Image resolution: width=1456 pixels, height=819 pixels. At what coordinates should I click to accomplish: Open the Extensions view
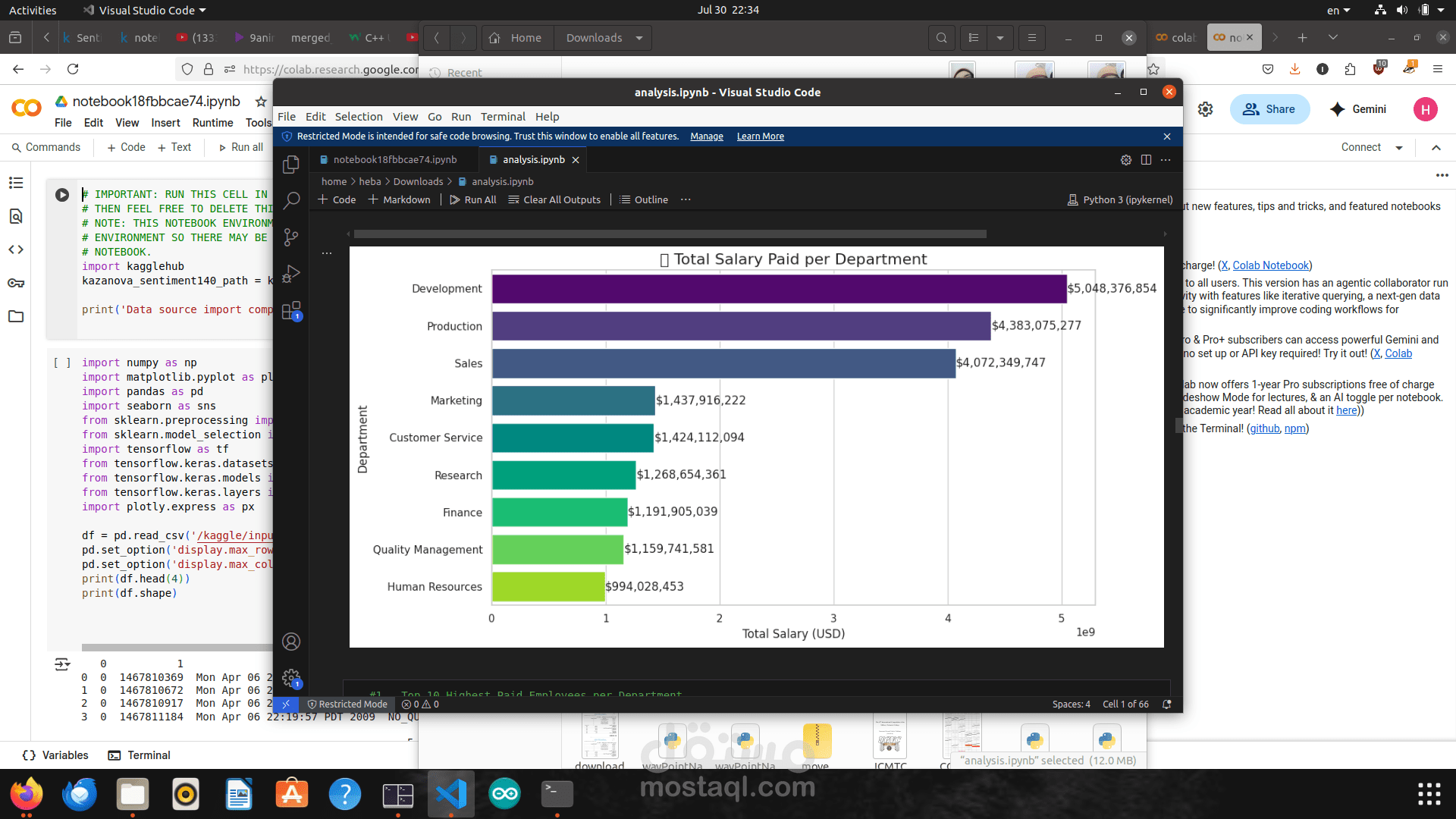pyautogui.click(x=290, y=310)
